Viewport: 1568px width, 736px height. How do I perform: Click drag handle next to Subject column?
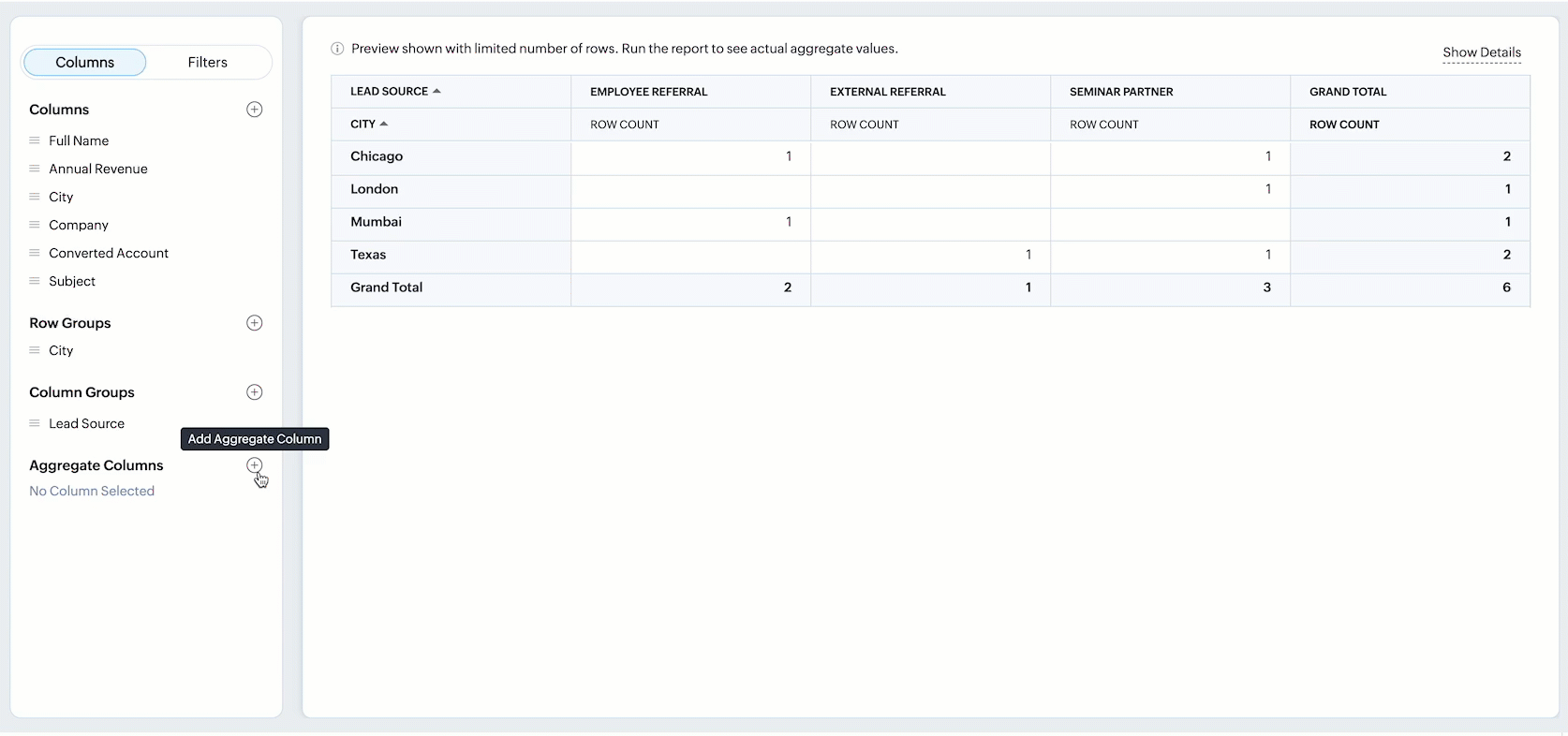35,281
